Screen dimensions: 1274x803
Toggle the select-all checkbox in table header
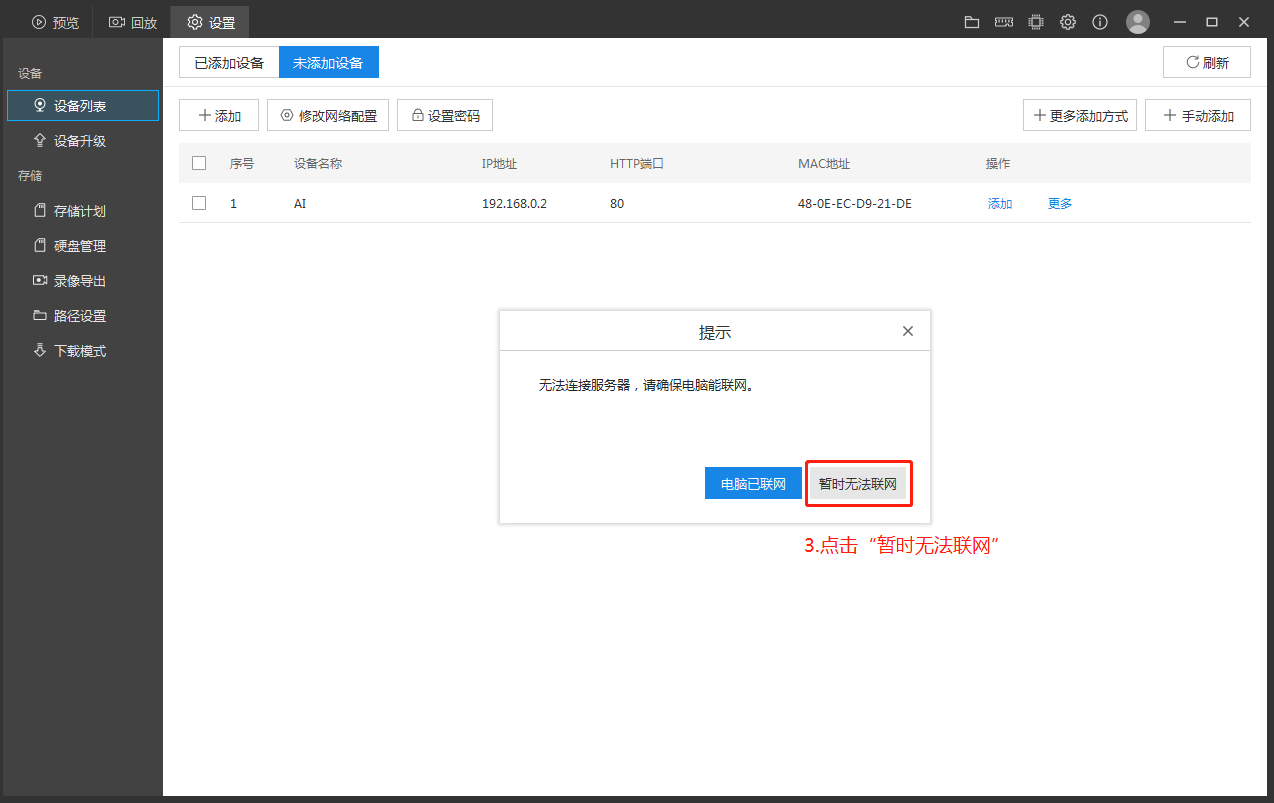[x=199, y=163]
